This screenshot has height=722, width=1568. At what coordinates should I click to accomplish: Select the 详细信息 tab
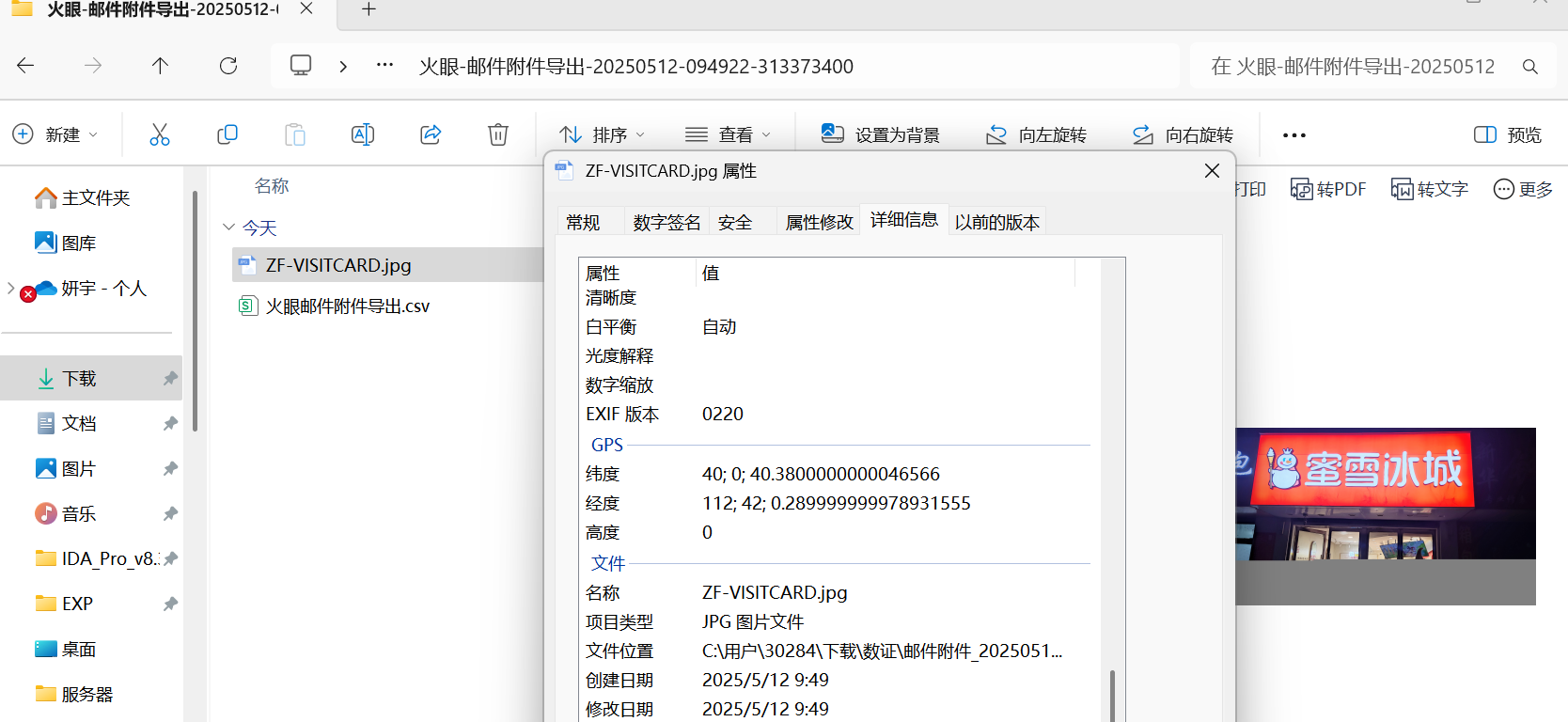tap(904, 219)
